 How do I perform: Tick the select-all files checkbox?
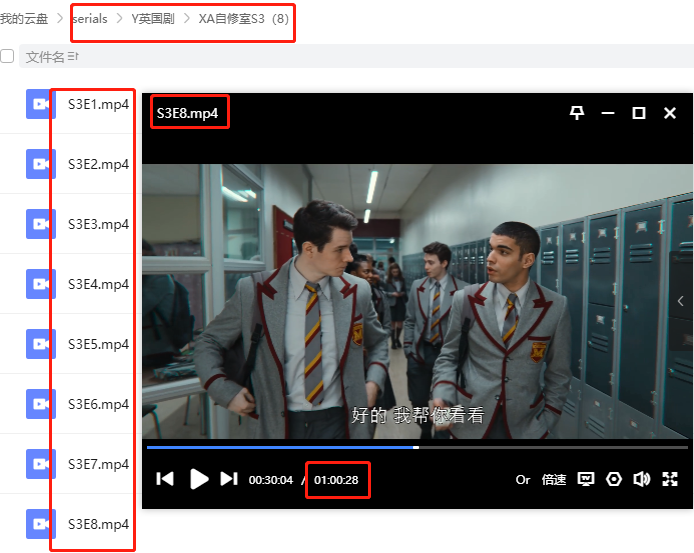pyautogui.click(x=7, y=56)
